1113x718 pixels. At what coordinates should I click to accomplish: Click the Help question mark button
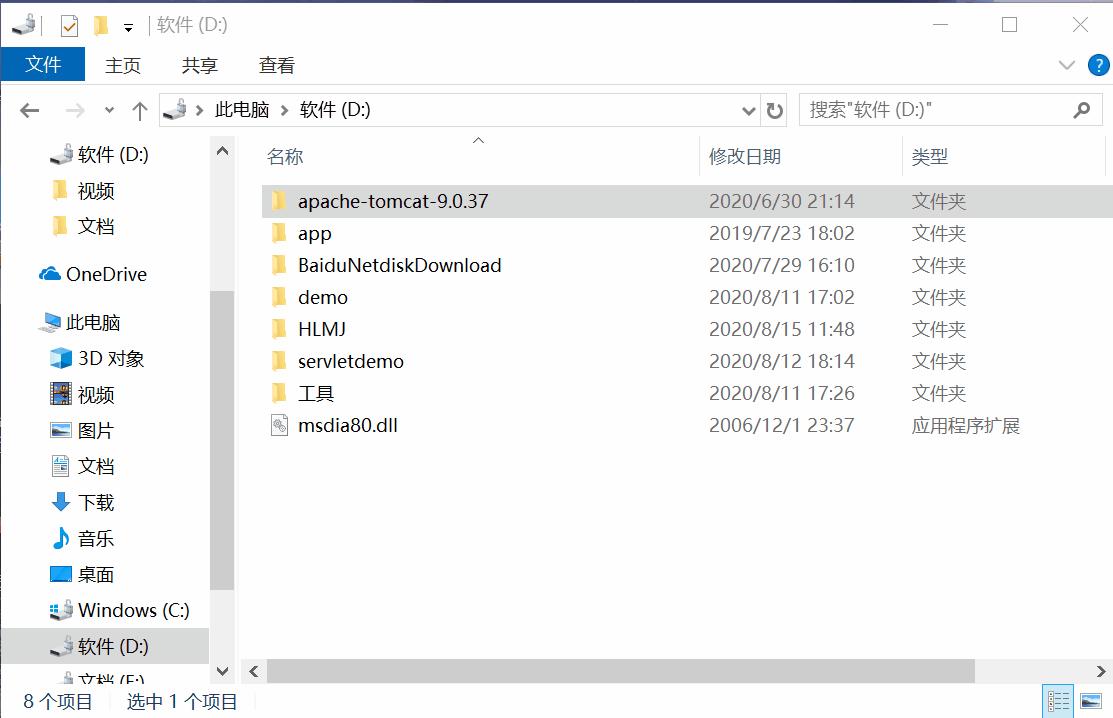pos(1100,65)
